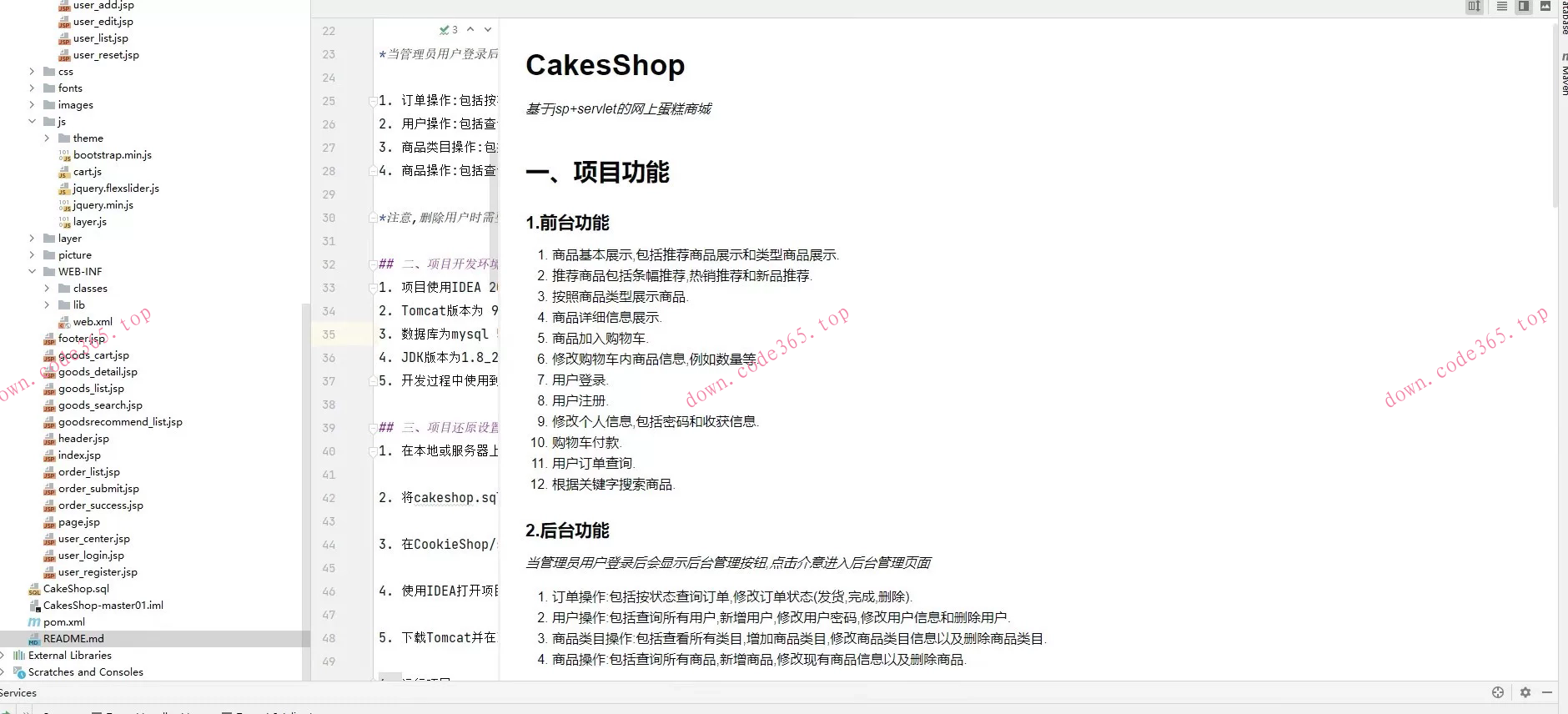Select user_add.jsp in project tree

pyautogui.click(x=103, y=6)
